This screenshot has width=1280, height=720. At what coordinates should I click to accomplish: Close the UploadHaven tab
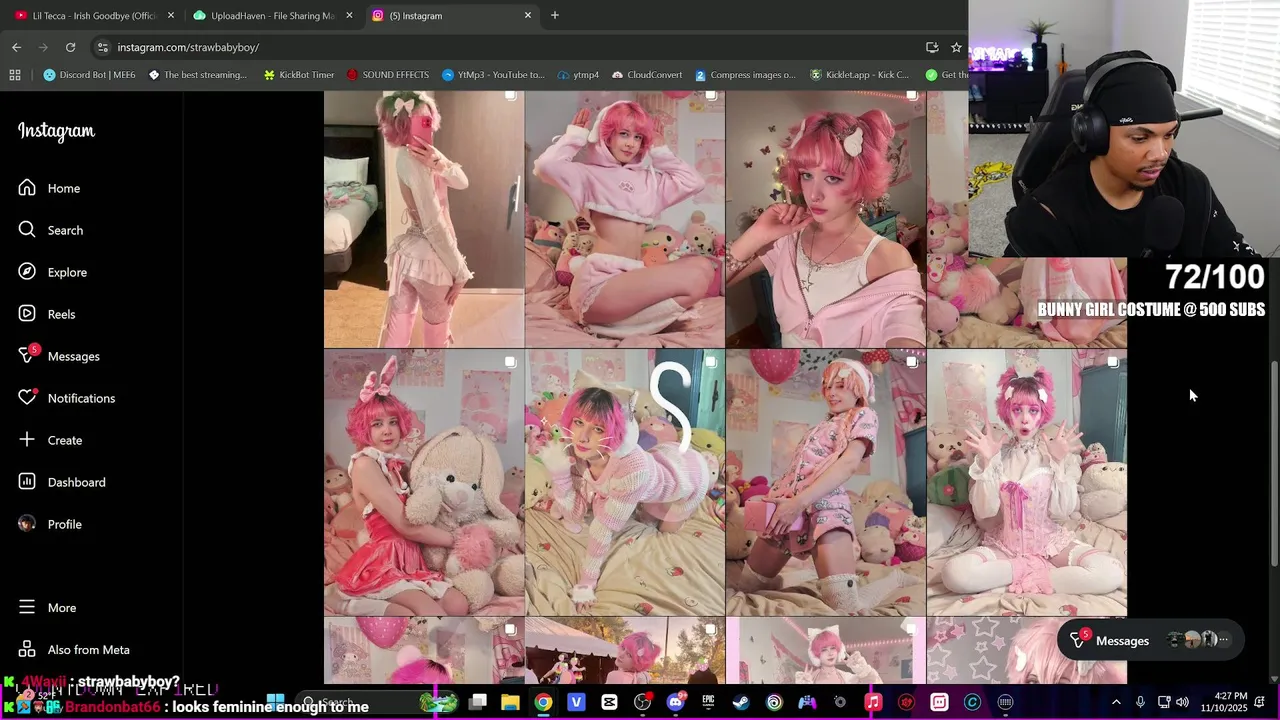click(350, 15)
